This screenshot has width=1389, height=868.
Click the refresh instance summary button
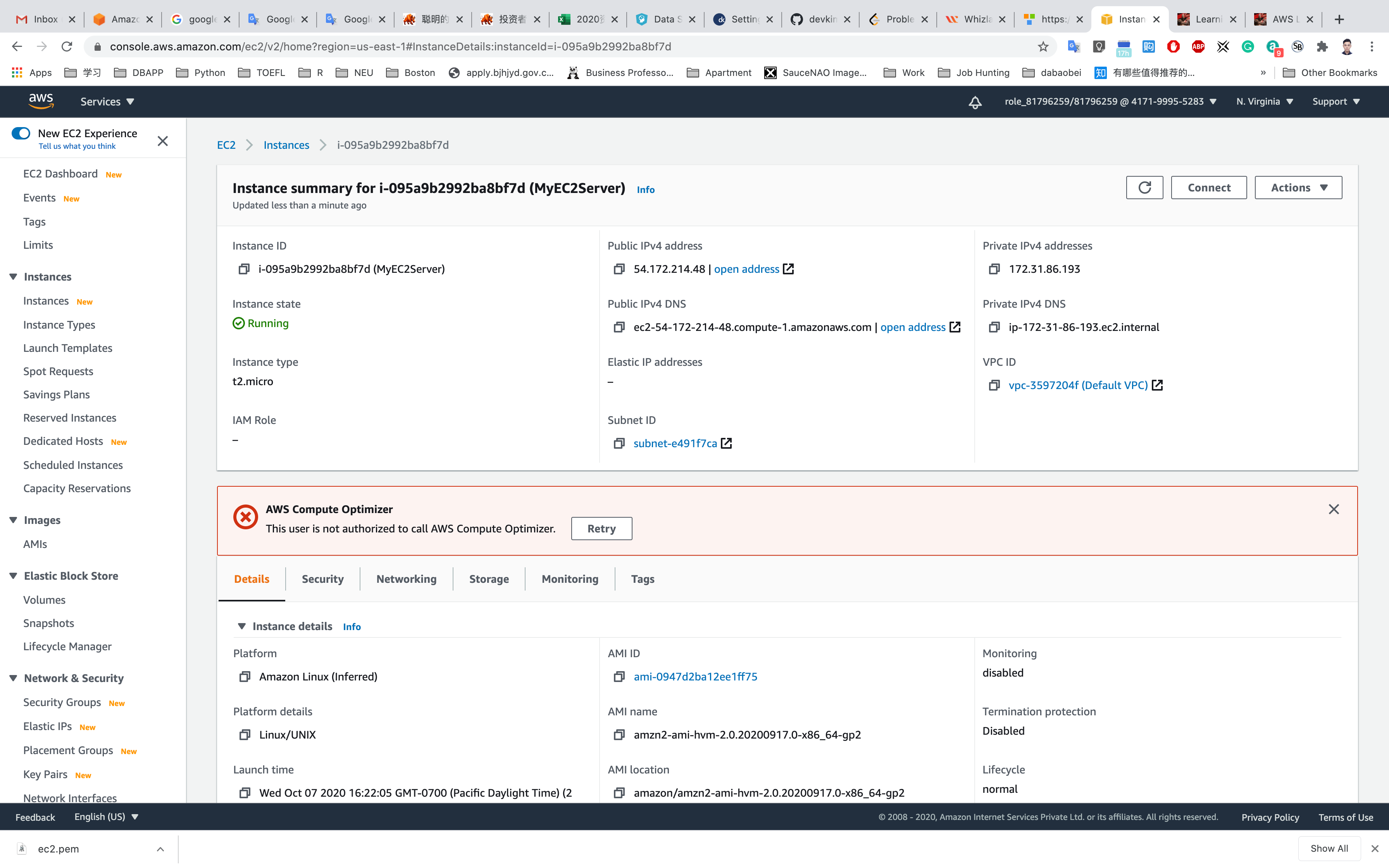[1144, 188]
